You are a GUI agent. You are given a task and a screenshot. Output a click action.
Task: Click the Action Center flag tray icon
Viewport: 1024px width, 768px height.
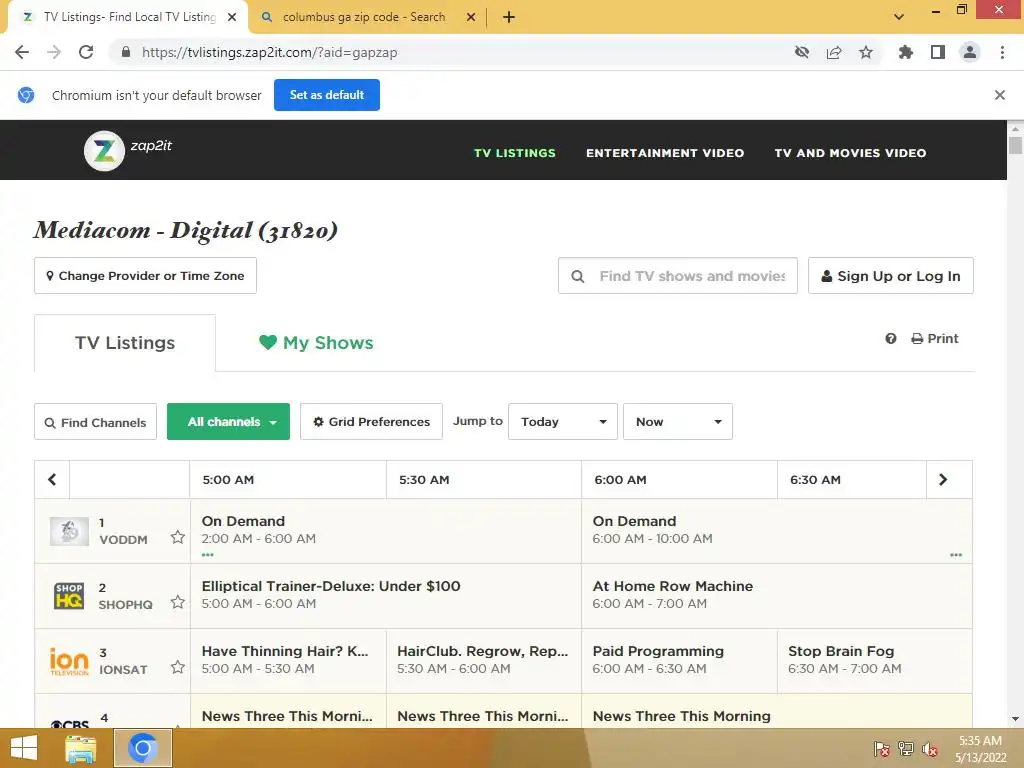(x=882, y=749)
